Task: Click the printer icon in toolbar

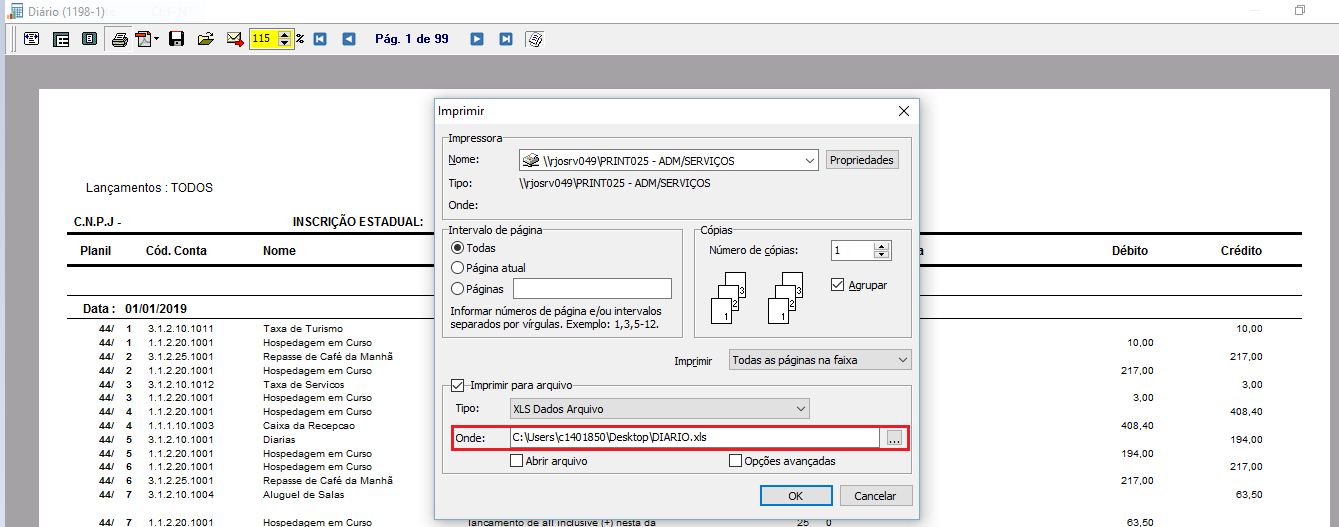Action: (x=120, y=39)
